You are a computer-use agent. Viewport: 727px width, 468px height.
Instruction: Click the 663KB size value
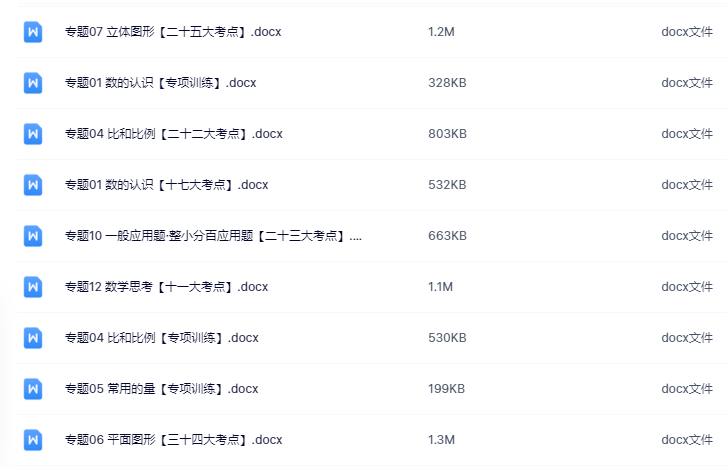(x=447, y=236)
